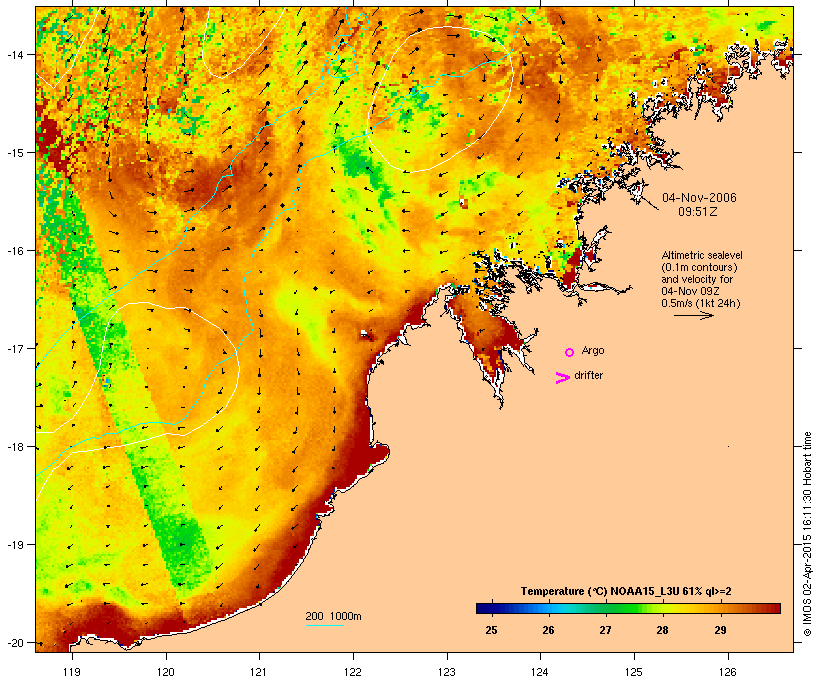820x680 pixels.
Task: Click the -15 latitude axis label
Action: click(14, 153)
